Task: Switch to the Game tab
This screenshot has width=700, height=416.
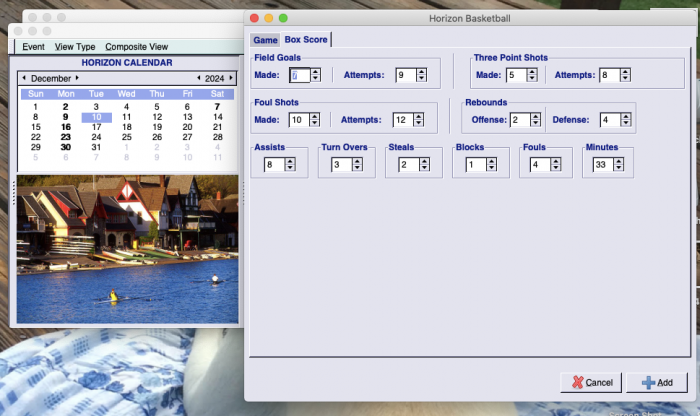Action: click(264, 40)
